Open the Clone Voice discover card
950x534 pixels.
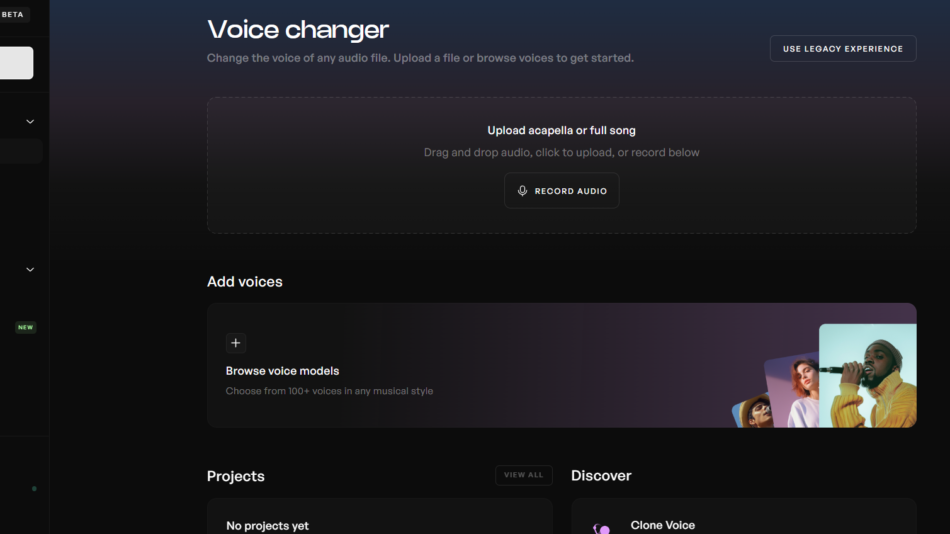pyautogui.click(x=743, y=520)
